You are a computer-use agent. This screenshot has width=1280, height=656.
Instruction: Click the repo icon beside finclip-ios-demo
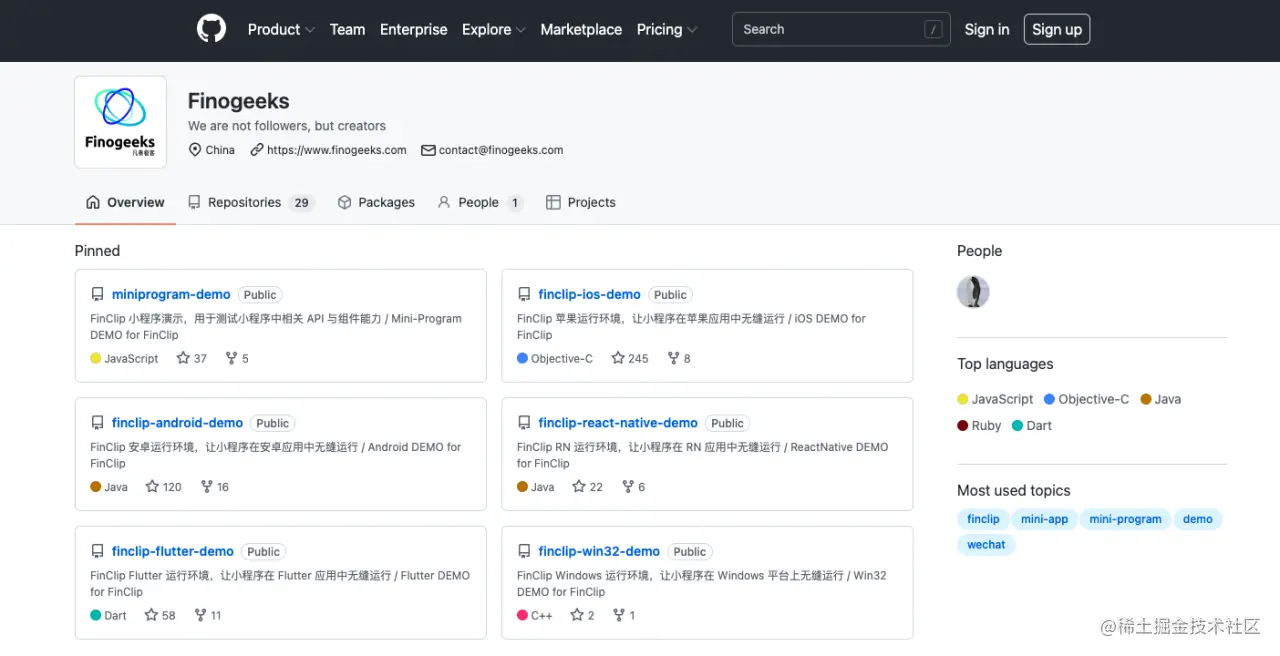click(x=524, y=295)
